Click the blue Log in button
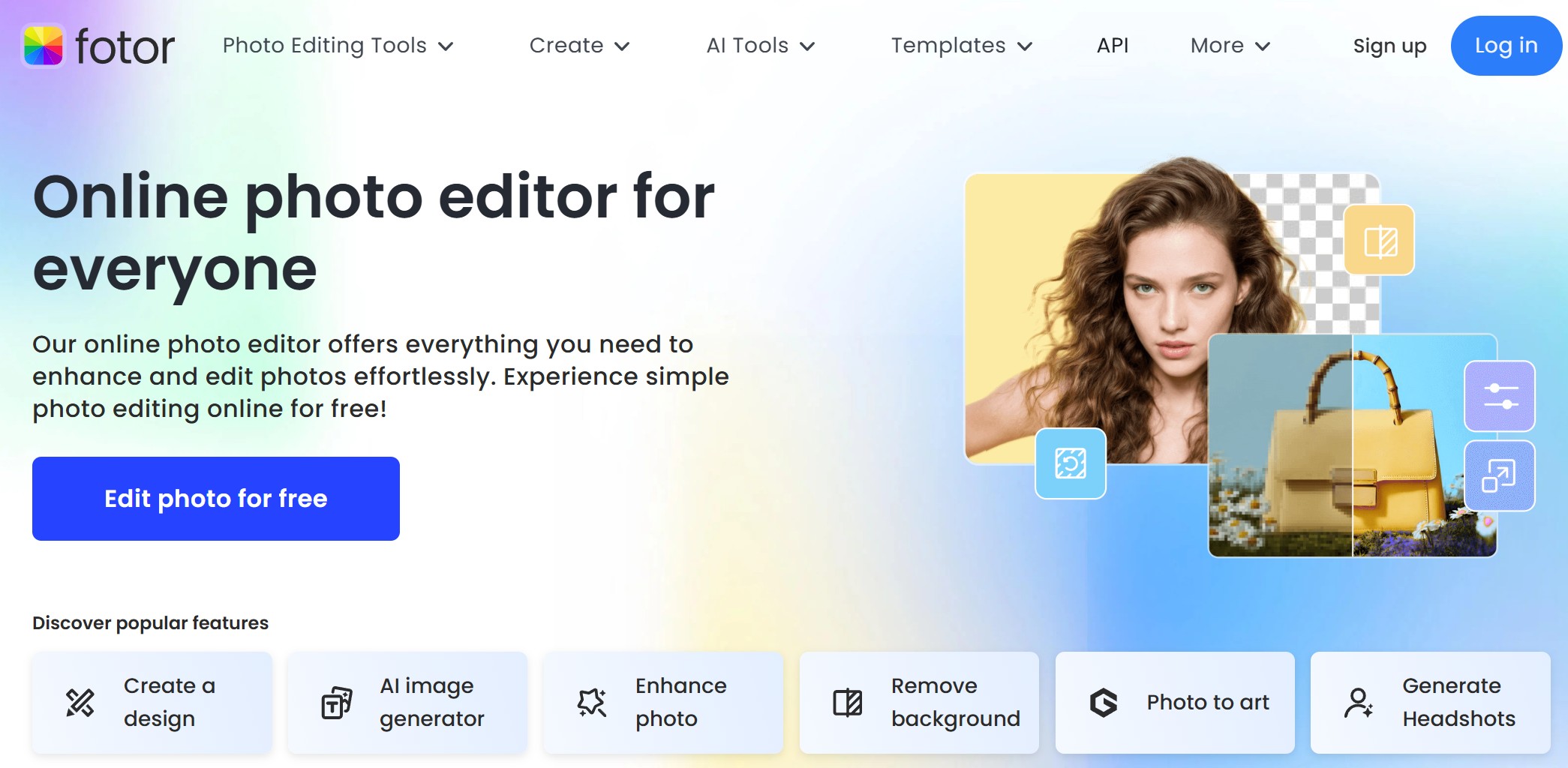Image resolution: width=1568 pixels, height=768 pixels. [x=1506, y=46]
